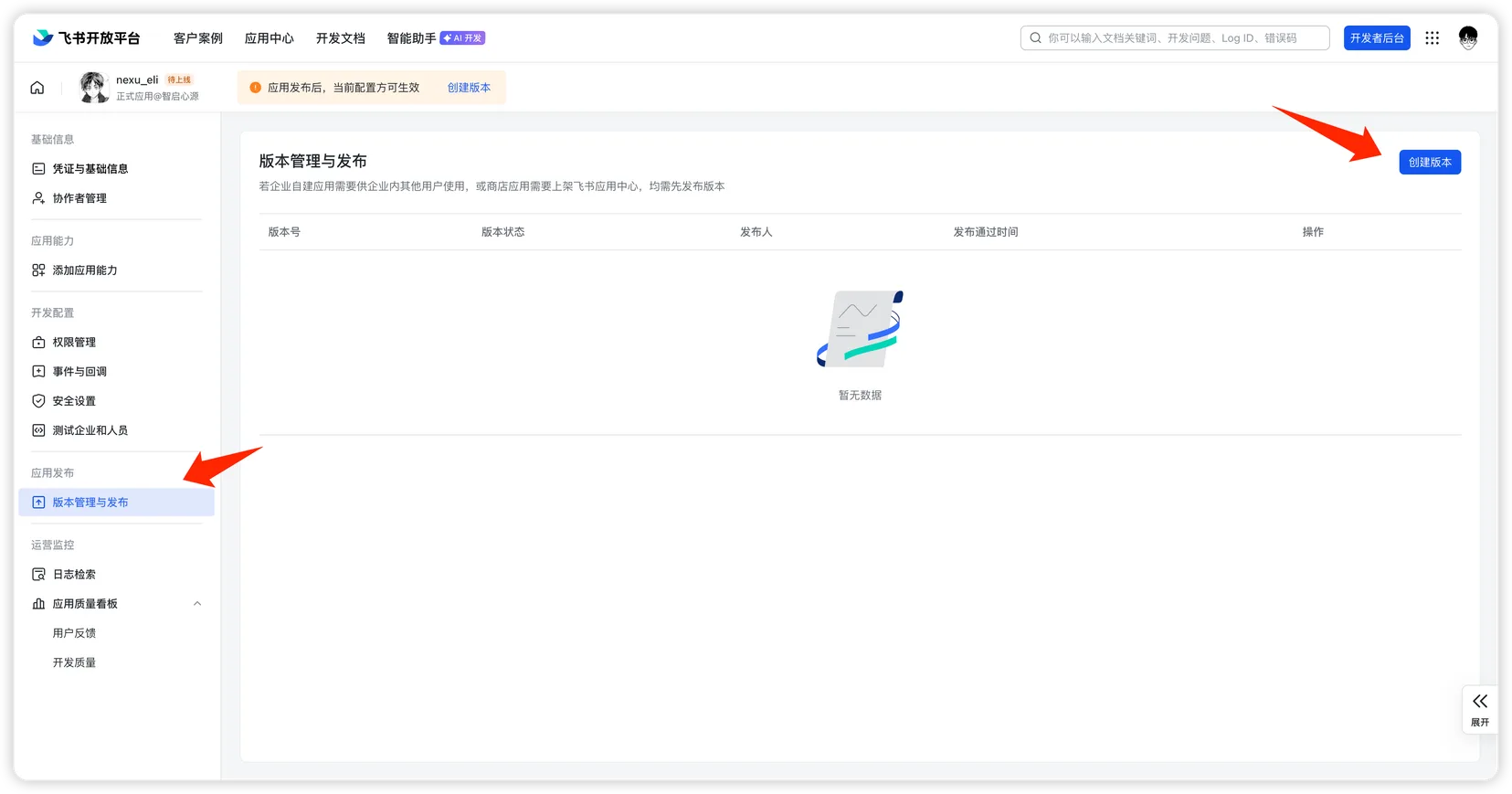Click the 应用质量看板 chart icon
Image resolution: width=1512 pixels, height=794 pixels.
coord(38,604)
